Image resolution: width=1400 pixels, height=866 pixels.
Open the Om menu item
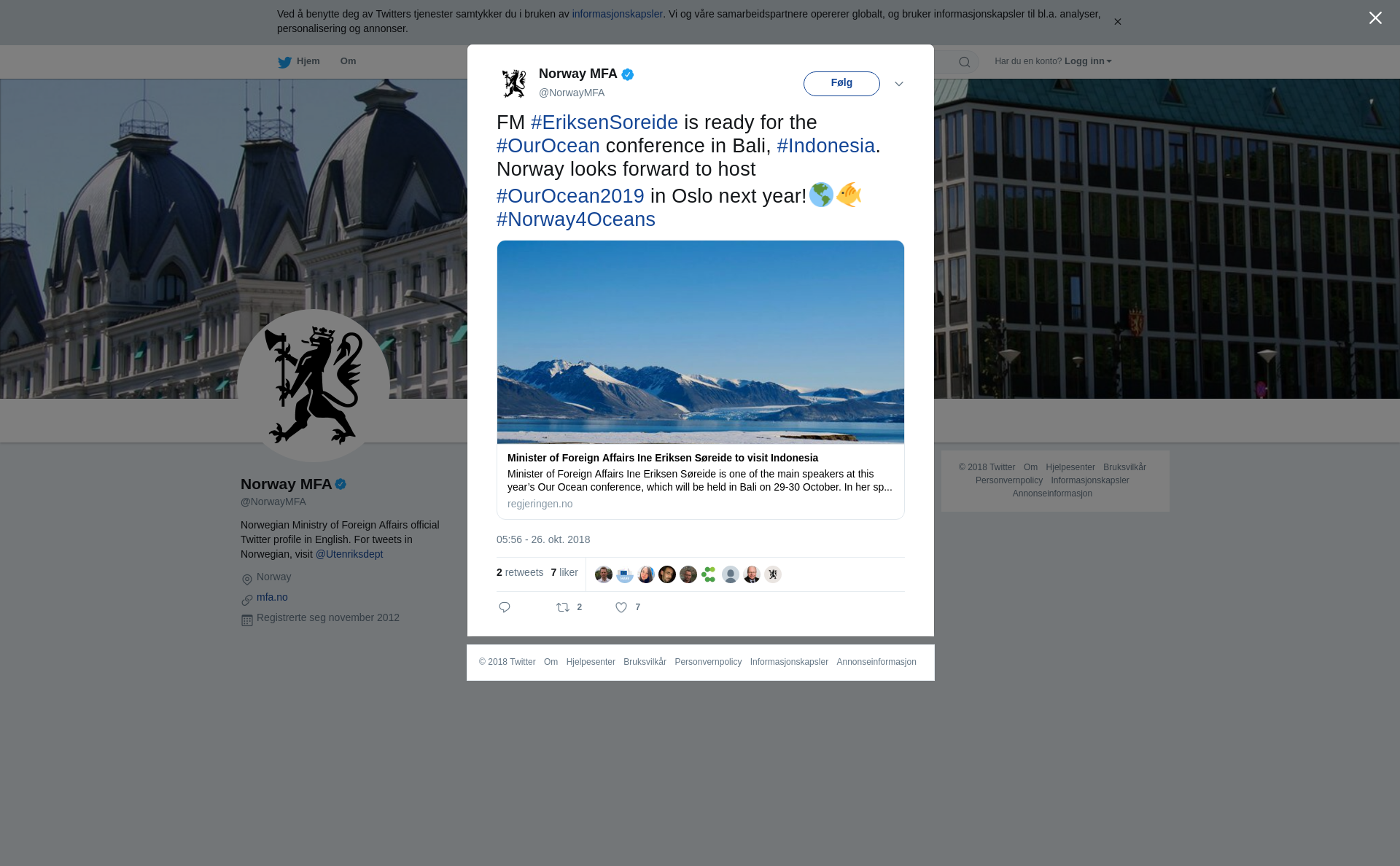pos(348,61)
